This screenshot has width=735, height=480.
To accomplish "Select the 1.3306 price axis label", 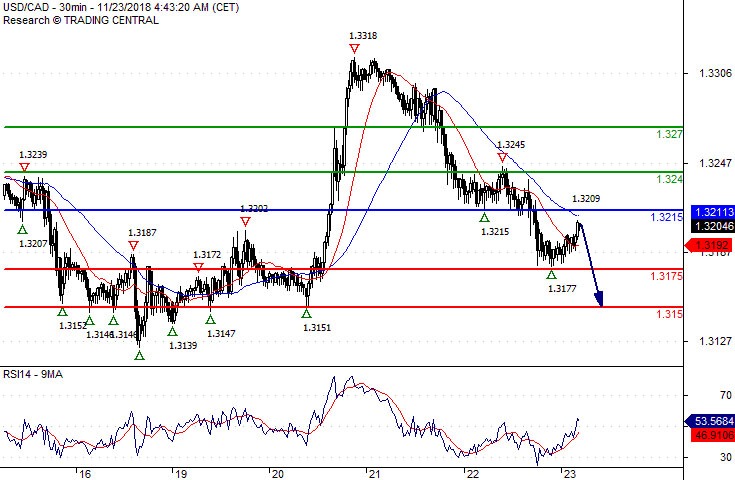I will [715, 73].
